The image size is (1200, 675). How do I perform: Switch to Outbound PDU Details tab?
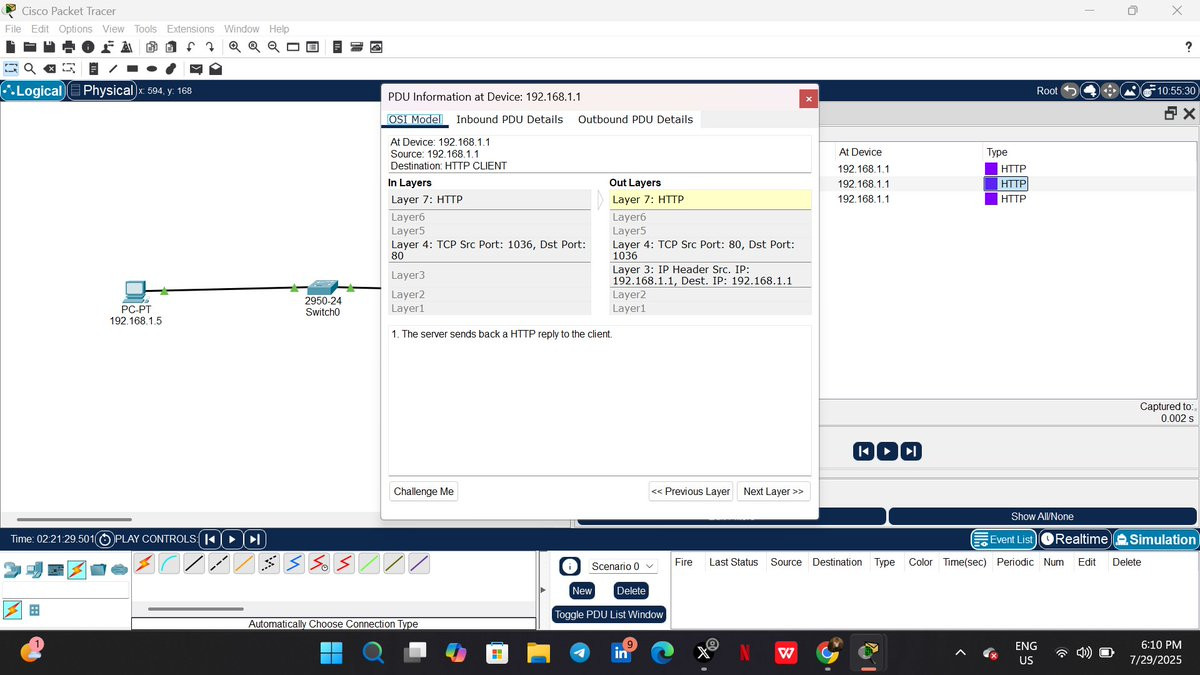(635, 119)
